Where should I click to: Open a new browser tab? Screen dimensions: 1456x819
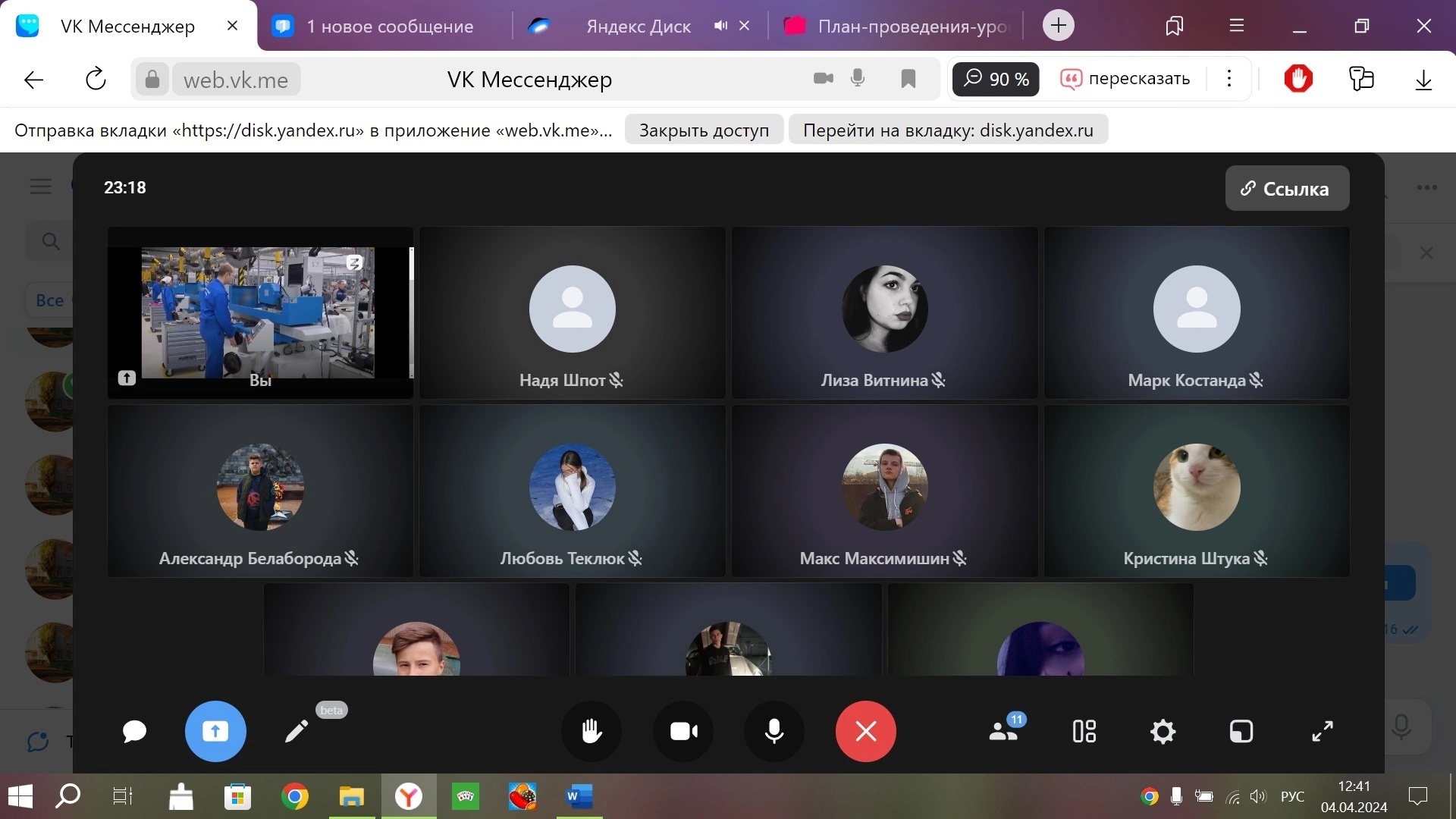coord(1058,26)
